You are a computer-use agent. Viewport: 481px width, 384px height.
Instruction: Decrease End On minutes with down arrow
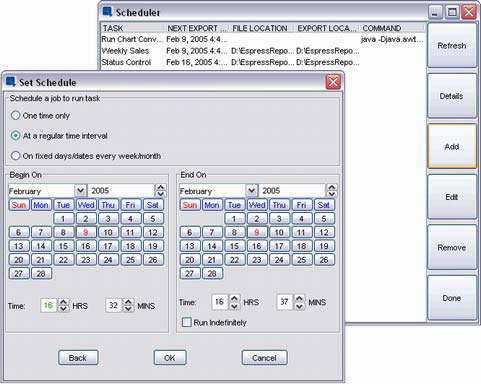coord(300,305)
